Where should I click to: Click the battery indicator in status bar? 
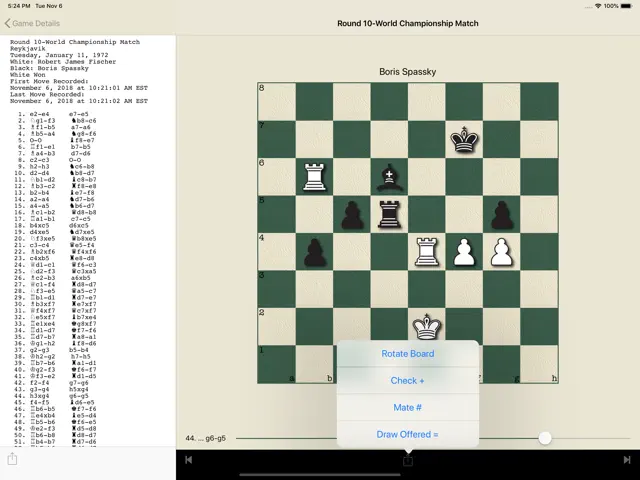point(626,6)
